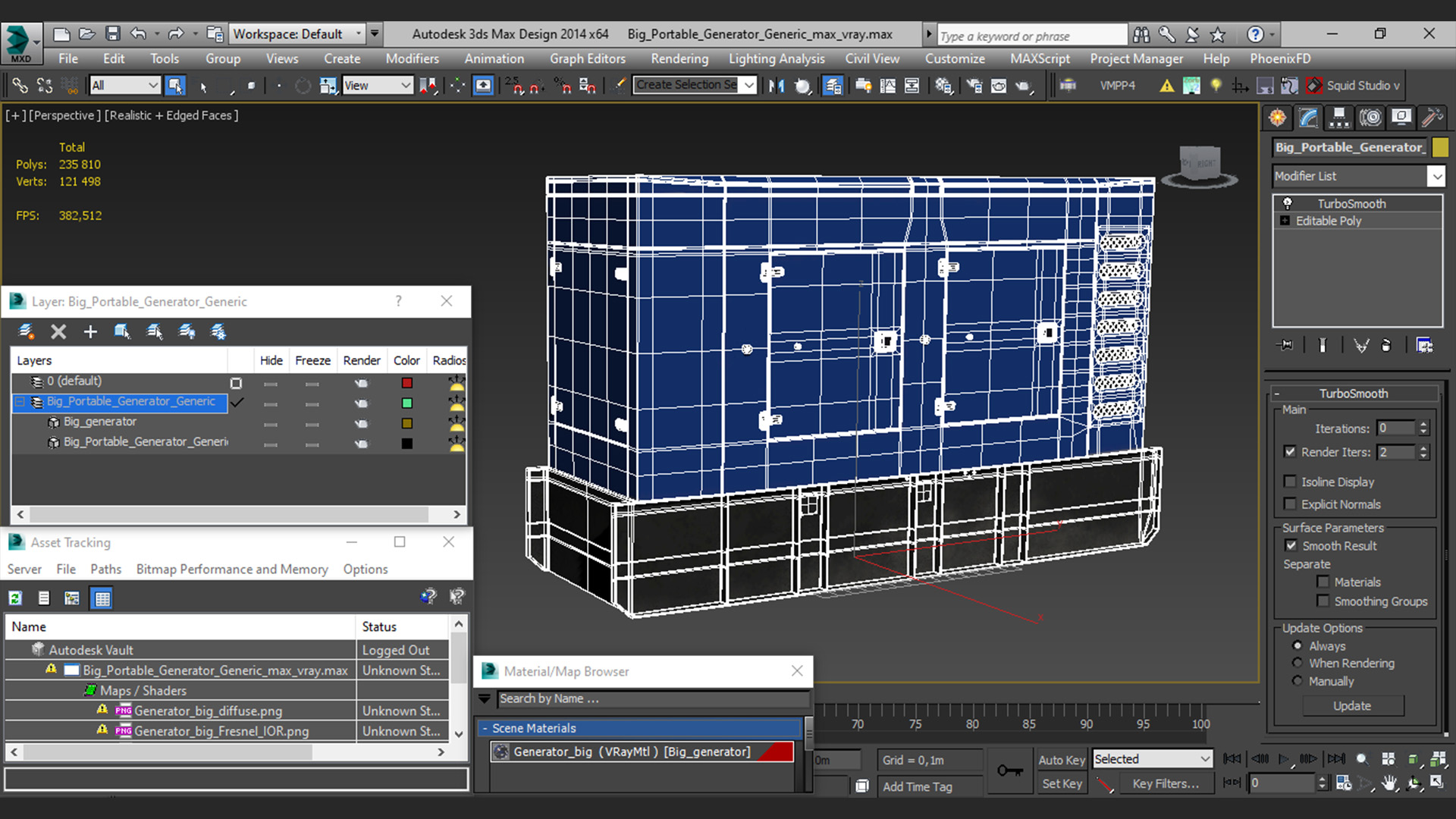Viewport: 1456px width, 819px height.
Task: Click the Set Keys key icon
Action: tap(1009, 771)
